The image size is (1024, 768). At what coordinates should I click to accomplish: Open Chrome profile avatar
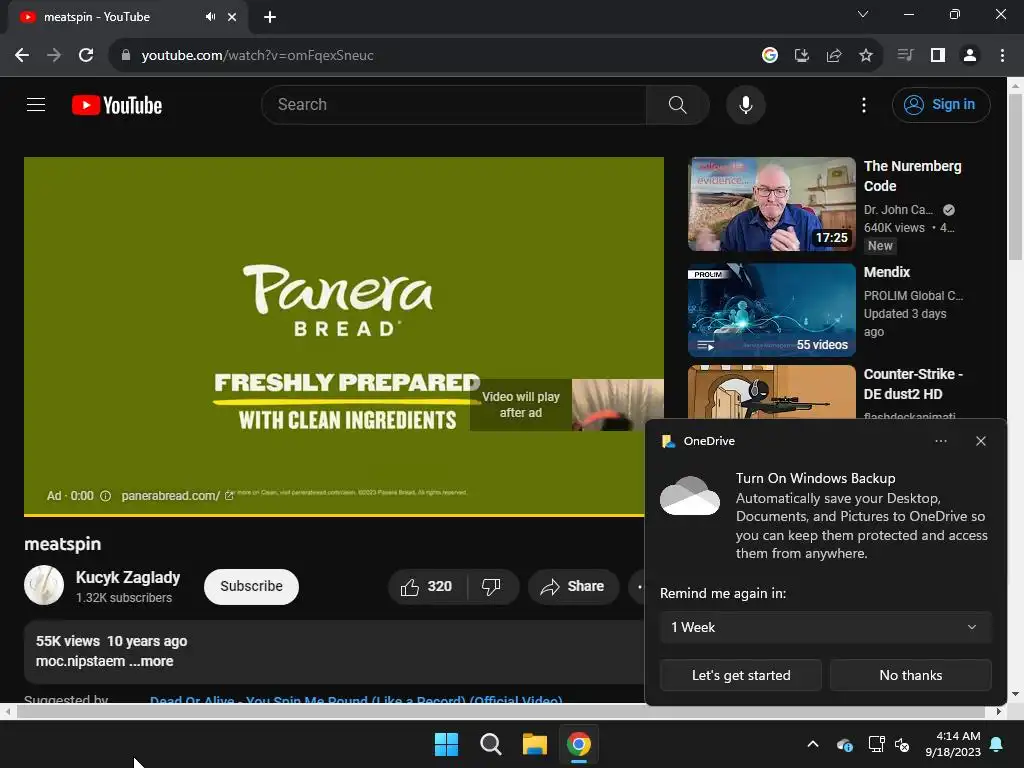(970, 56)
